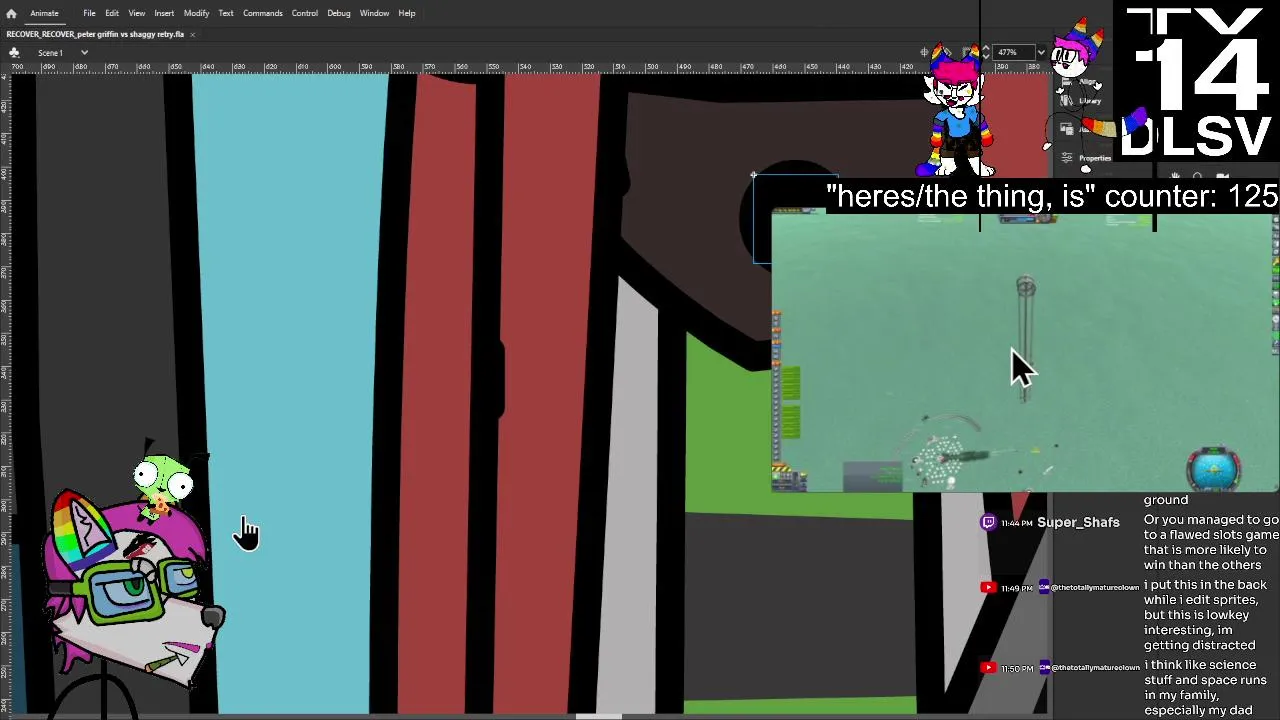Viewport: 1280px width, 720px height.
Task: Click the heres/the thing counter text
Action: point(1052,196)
